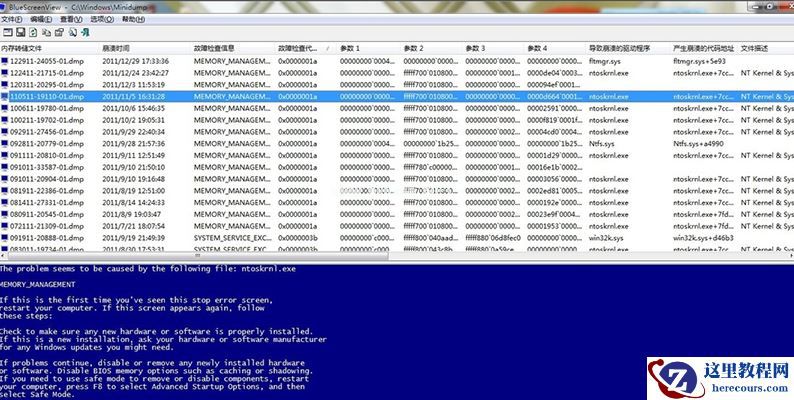Click dump icon beside 072111-21309-01.dmp

[x=5, y=226]
